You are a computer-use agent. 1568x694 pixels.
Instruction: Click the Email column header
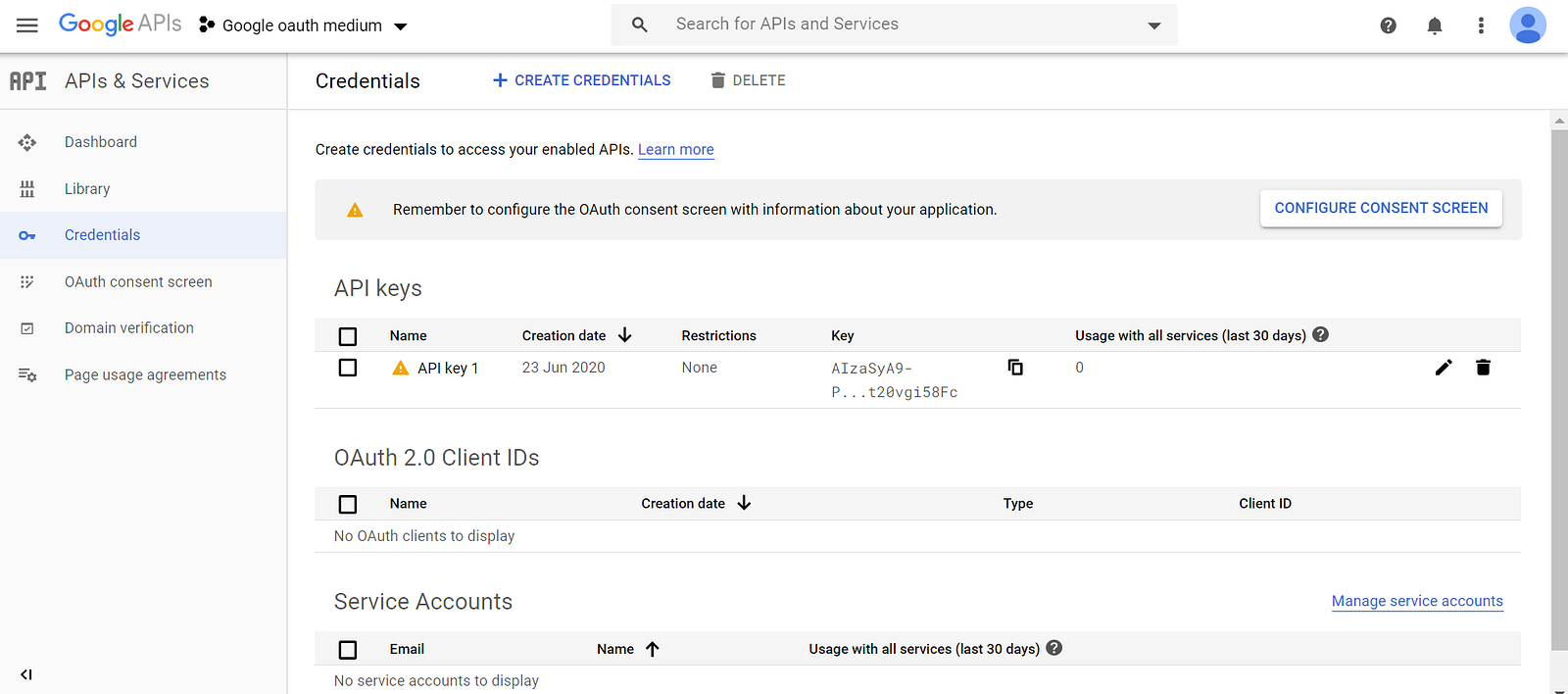[407, 649]
